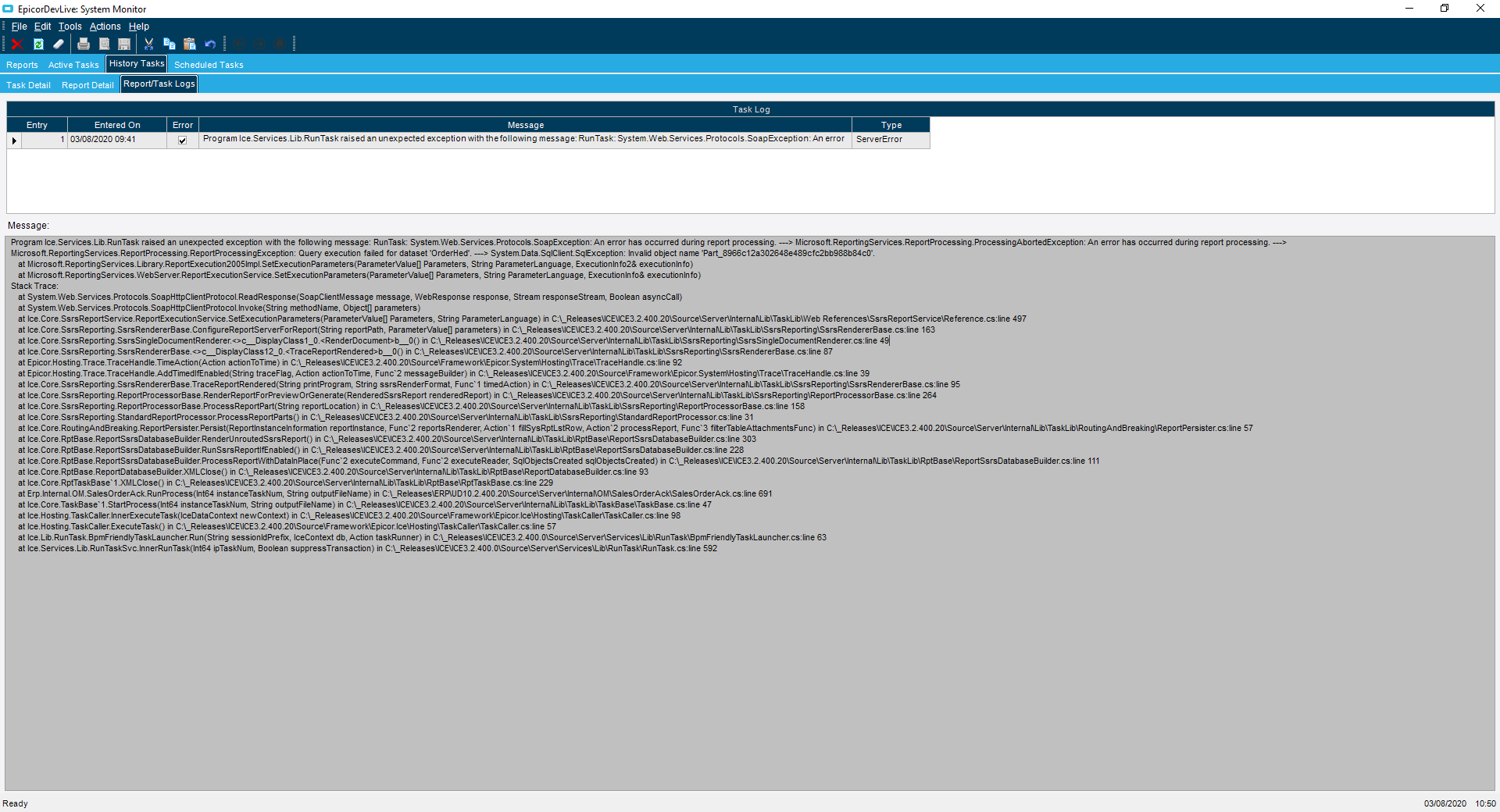This screenshot has width=1500, height=812.
Task: Open the Task Detail sub-tab
Action: [28, 85]
